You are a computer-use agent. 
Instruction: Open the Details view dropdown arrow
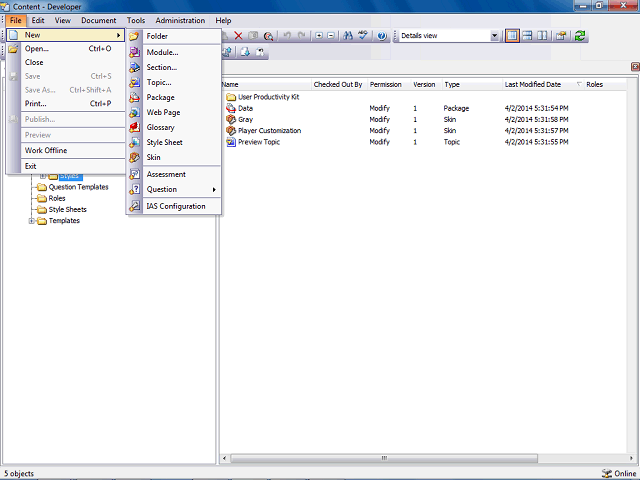coord(494,36)
